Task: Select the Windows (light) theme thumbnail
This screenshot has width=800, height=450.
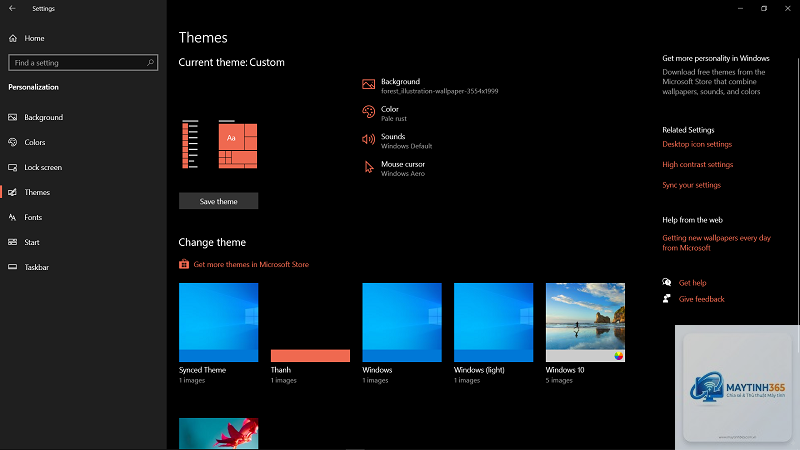Action: [493, 322]
